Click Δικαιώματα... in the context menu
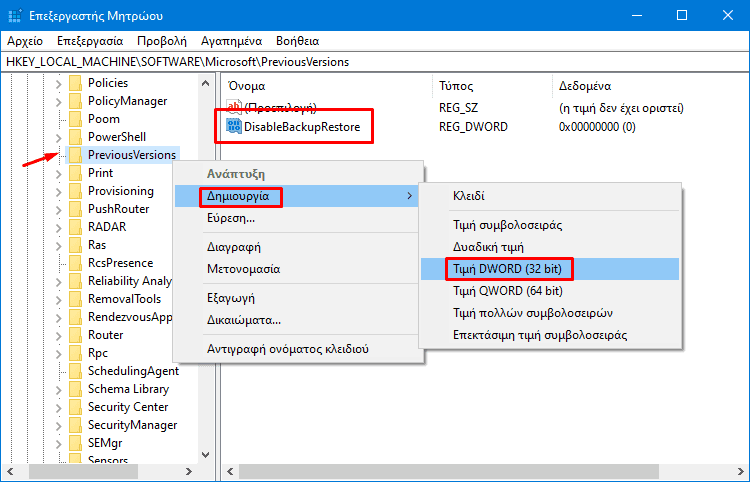The height and width of the screenshot is (482, 750). pyautogui.click(x=299, y=320)
